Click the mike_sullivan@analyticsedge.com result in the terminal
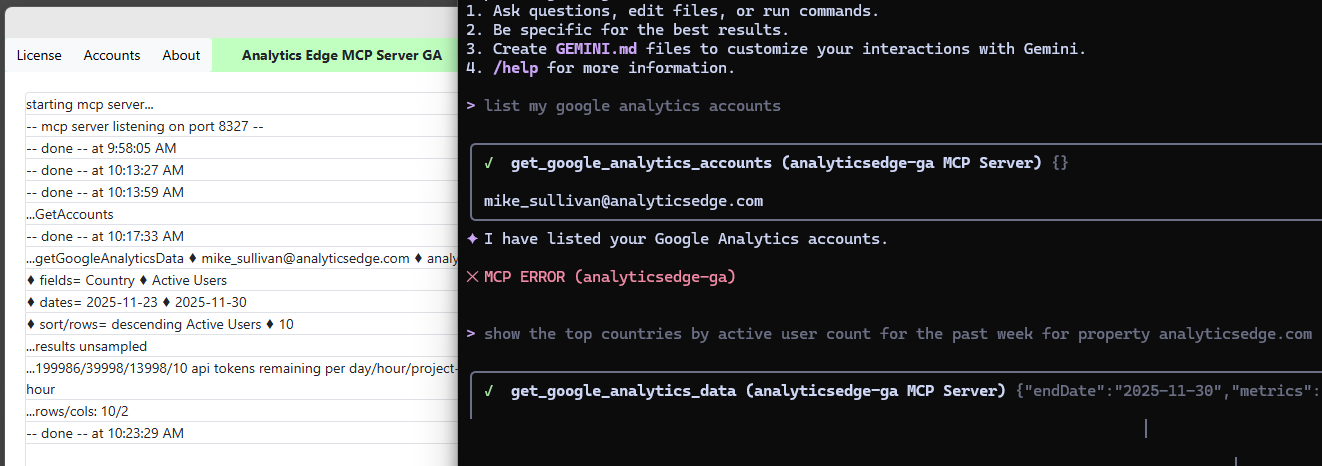 [623, 201]
